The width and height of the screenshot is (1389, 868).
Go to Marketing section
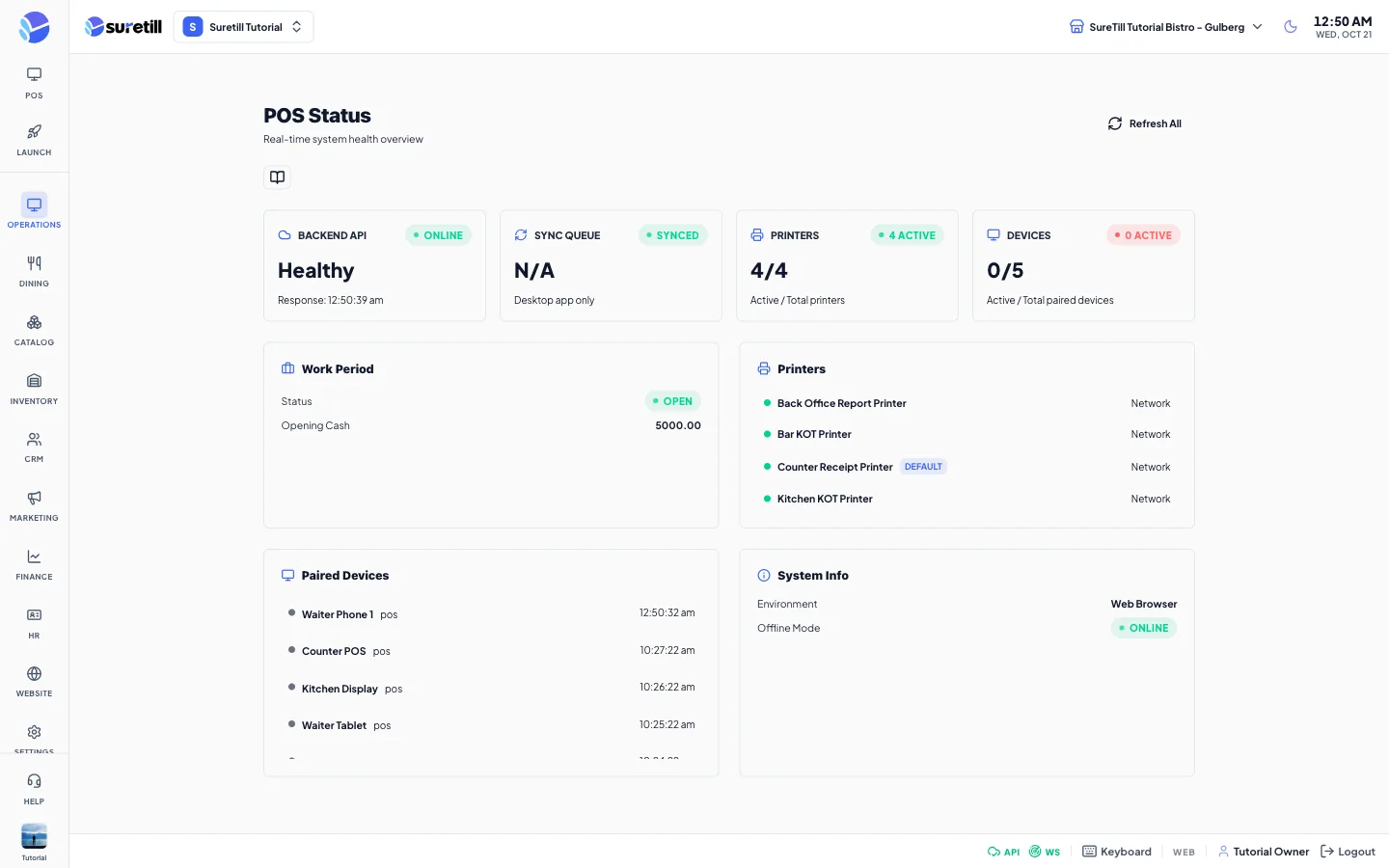click(34, 505)
